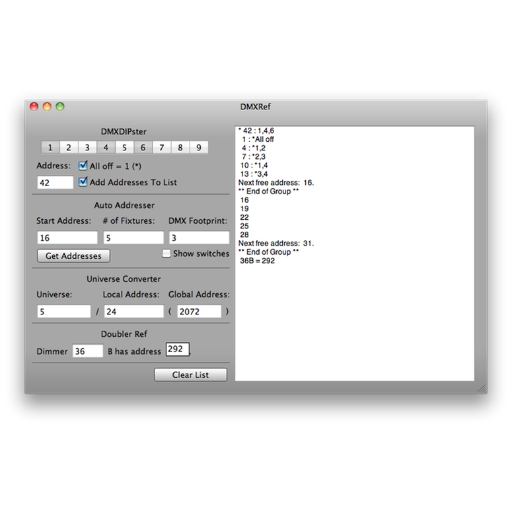Image resolution: width=512 pixels, height=512 pixels.
Task: Select the # of Fixtures input field
Action: pos(133,238)
